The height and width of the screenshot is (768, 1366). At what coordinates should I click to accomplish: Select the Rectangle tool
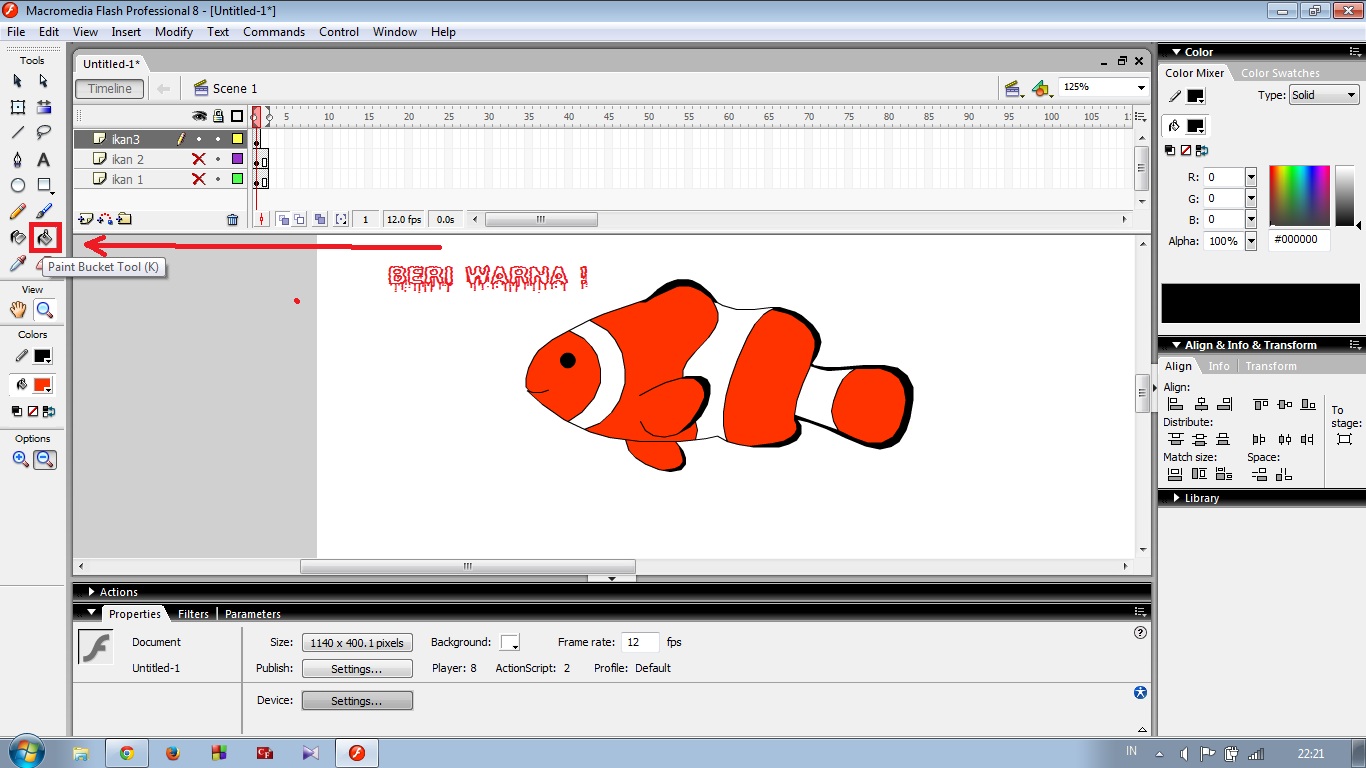coord(44,185)
